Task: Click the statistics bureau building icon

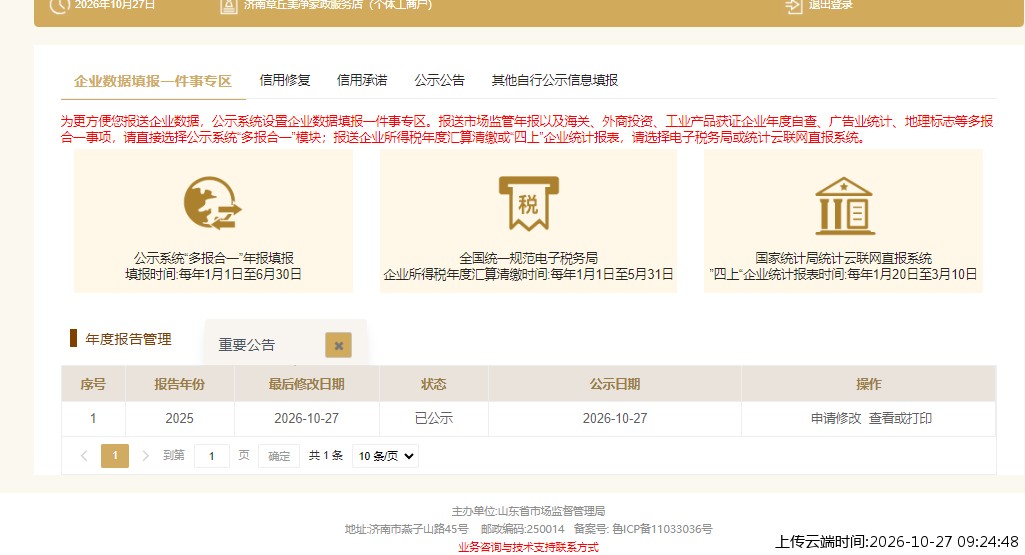Action: coord(844,206)
